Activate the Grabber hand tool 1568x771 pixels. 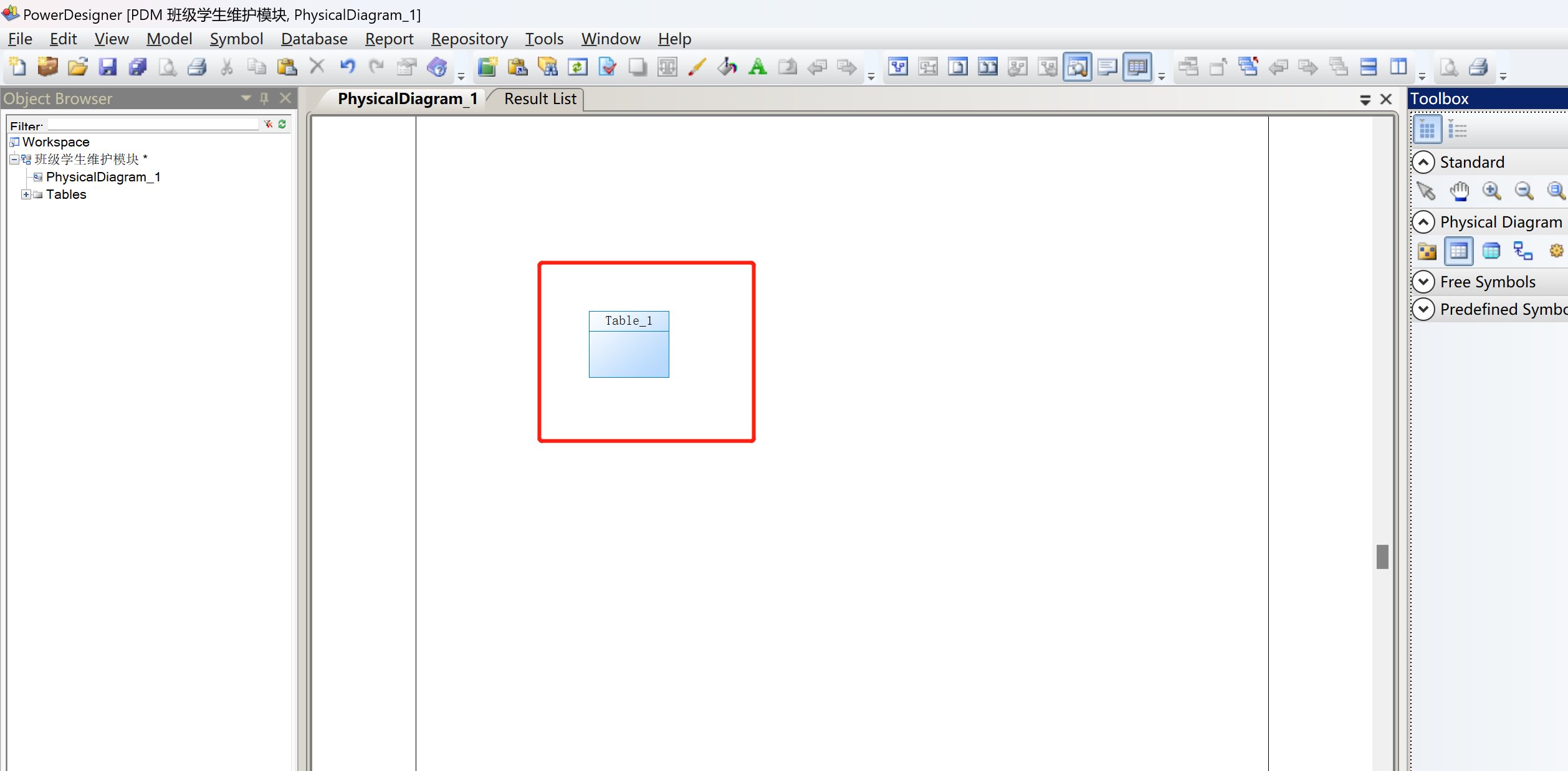(x=1459, y=191)
